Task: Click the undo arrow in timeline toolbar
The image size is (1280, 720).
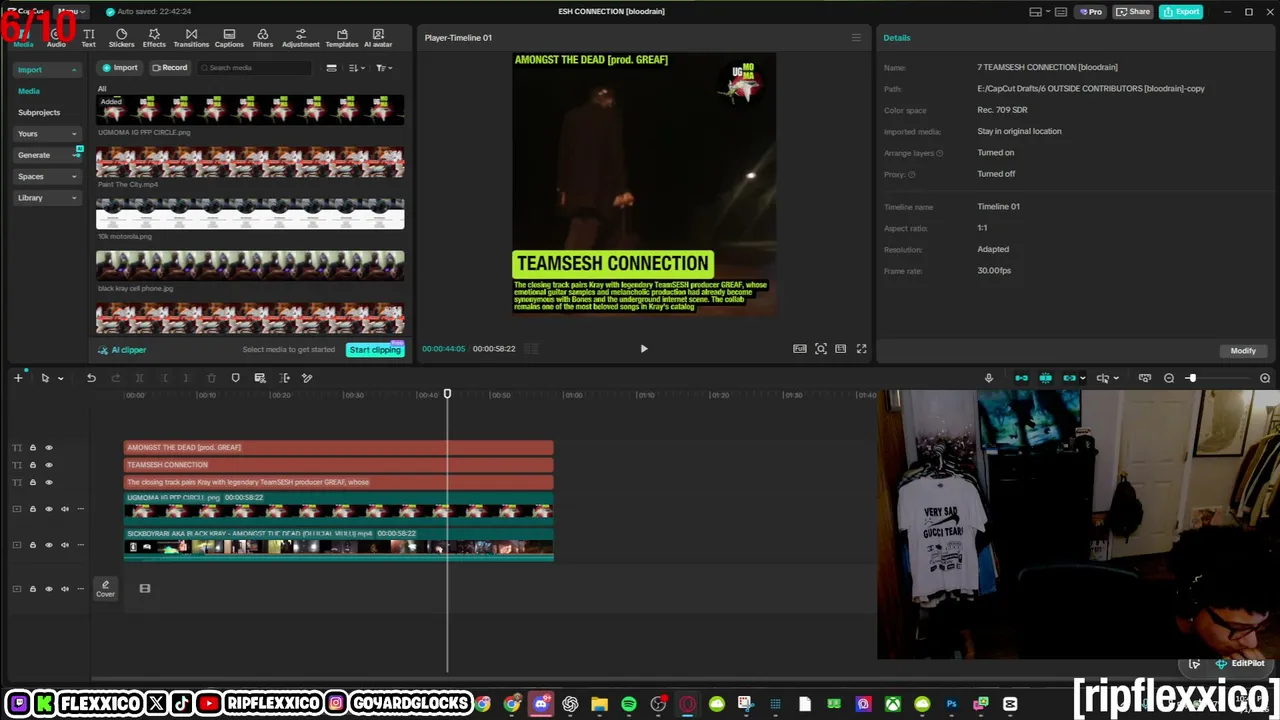Action: point(91,378)
